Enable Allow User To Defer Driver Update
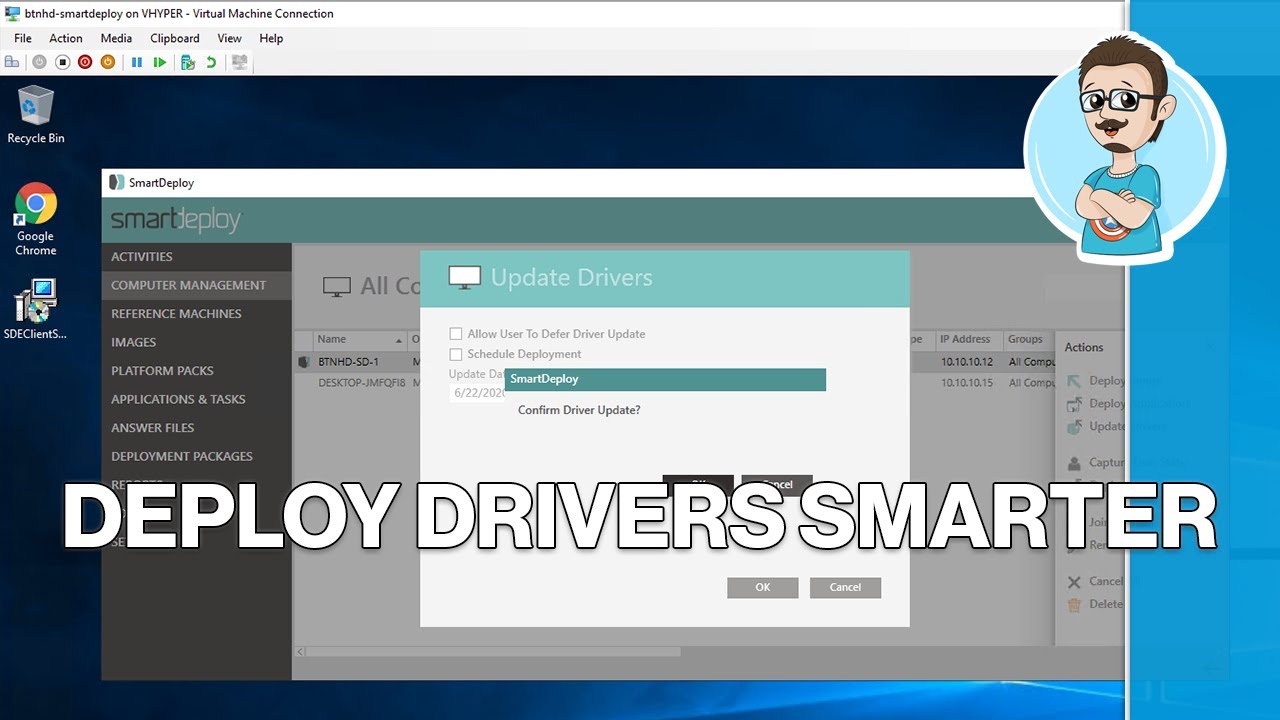The width and height of the screenshot is (1280, 720). pyautogui.click(x=456, y=334)
